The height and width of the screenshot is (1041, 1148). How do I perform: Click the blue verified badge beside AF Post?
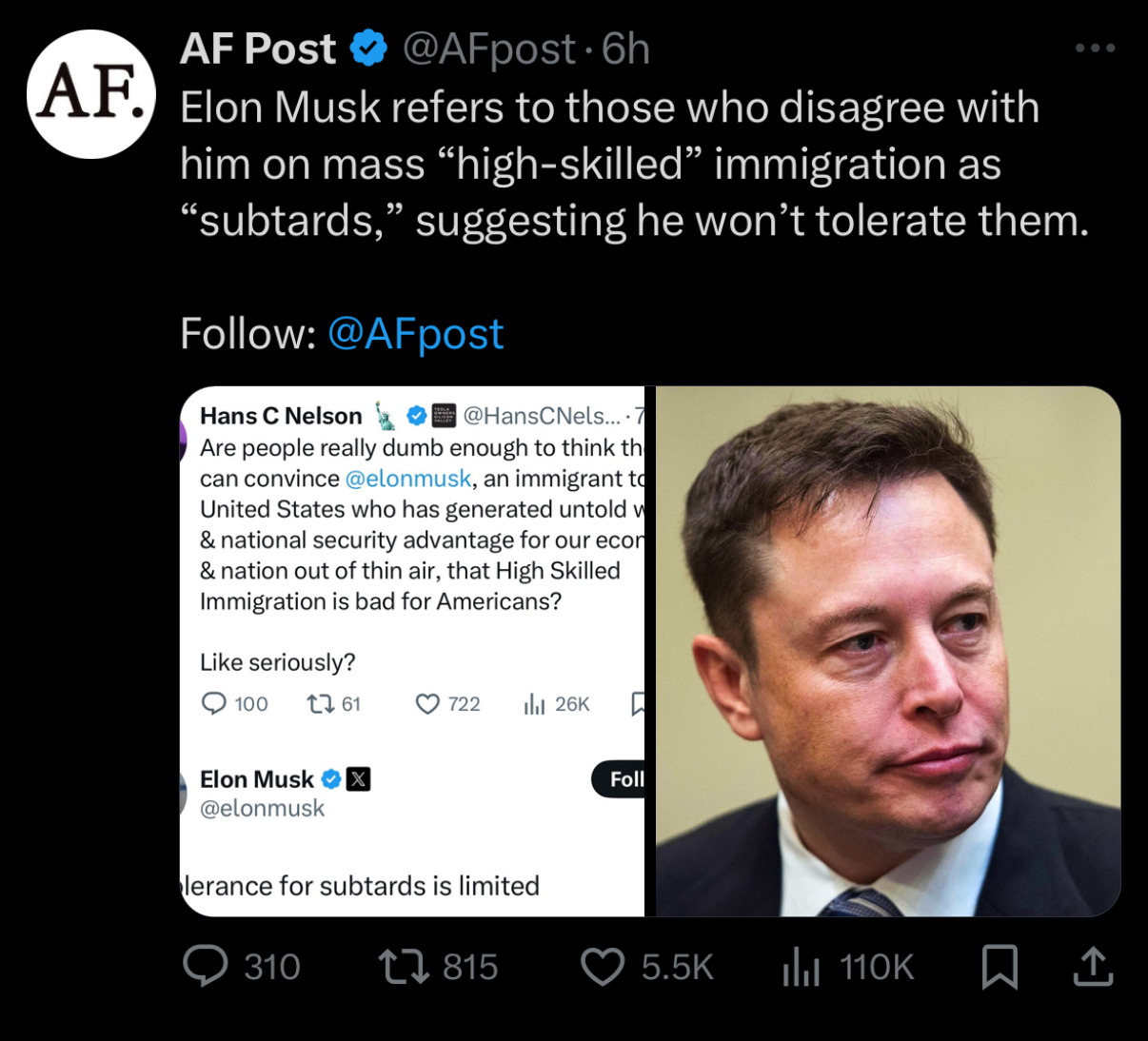pyautogui.click(x=368, y=49)
